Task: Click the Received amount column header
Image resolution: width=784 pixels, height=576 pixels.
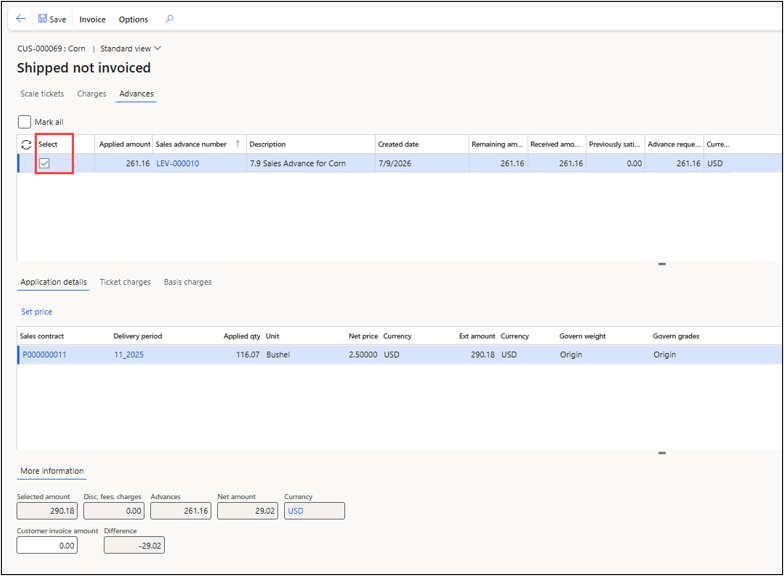Action: pyautogui.click(x=555, y=144)
